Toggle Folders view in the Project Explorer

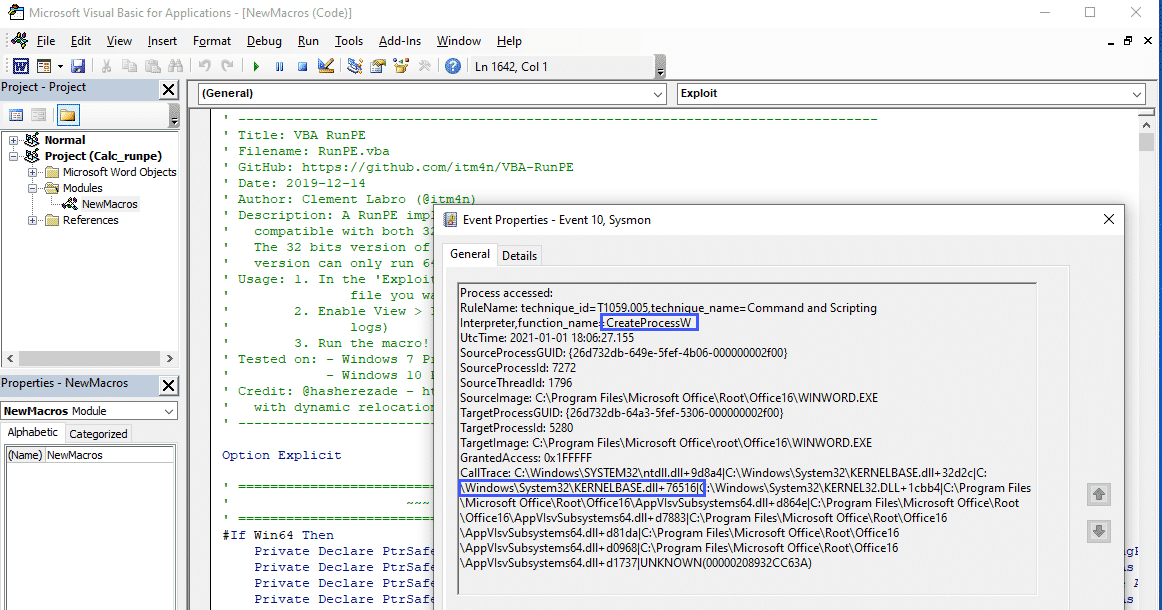coord(66,113)
